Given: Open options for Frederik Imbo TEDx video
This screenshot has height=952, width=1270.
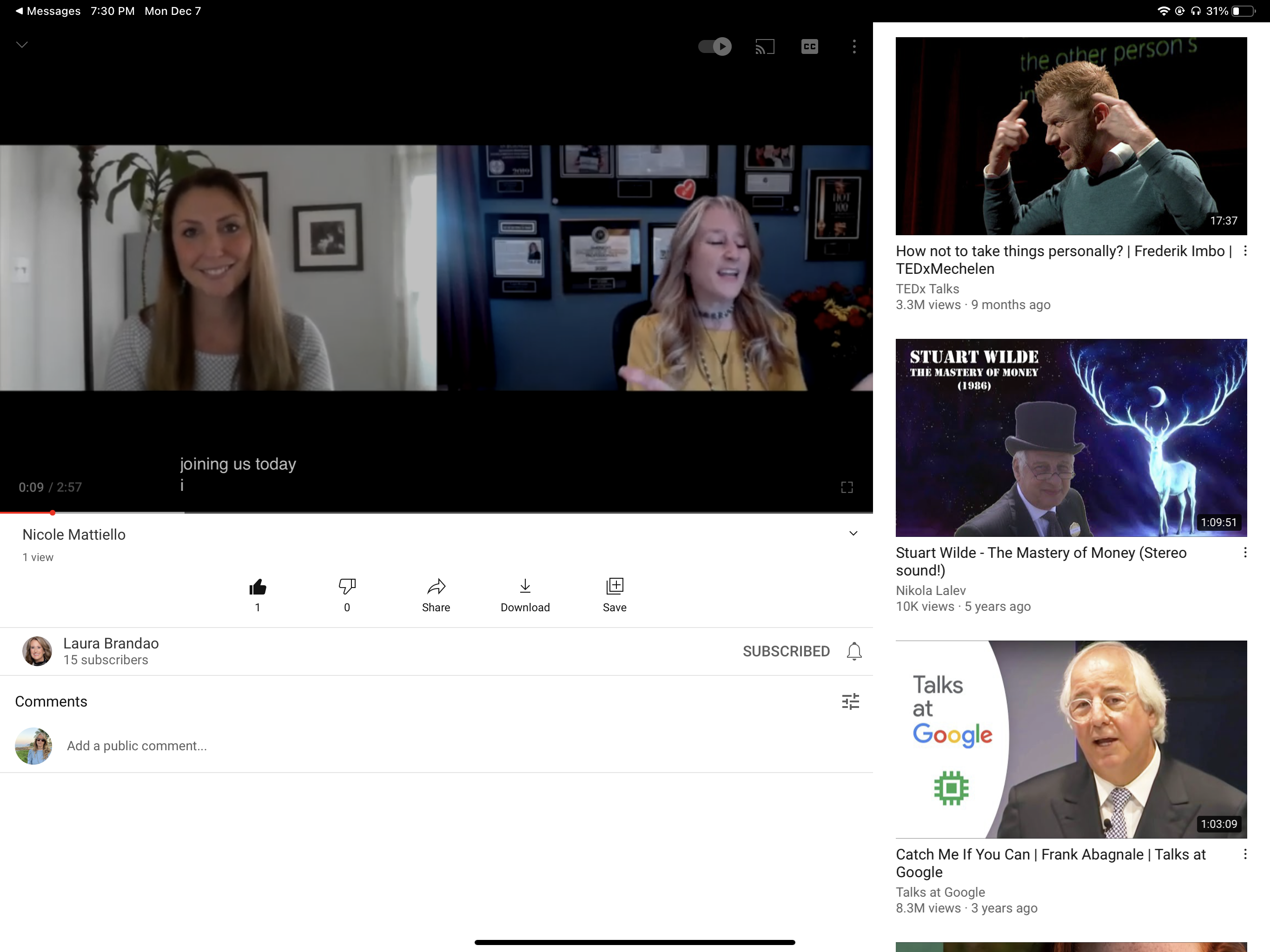Looking at the screenshot, I should click(x=1245, y=251).
